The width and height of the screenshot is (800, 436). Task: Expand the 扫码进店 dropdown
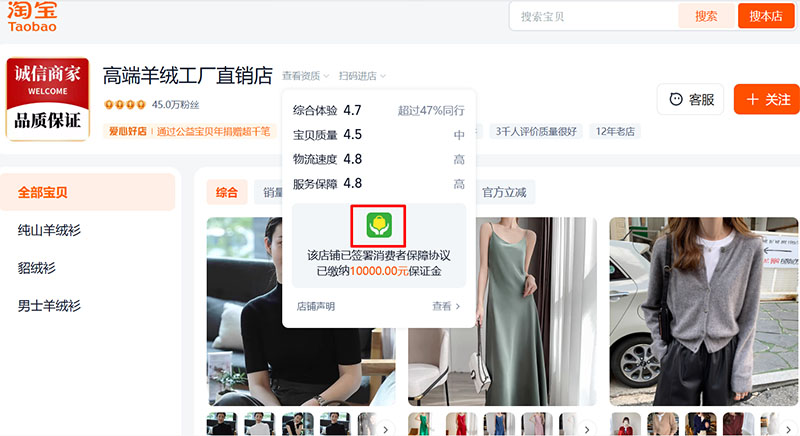pyautogui.click(x=361, y=76)
